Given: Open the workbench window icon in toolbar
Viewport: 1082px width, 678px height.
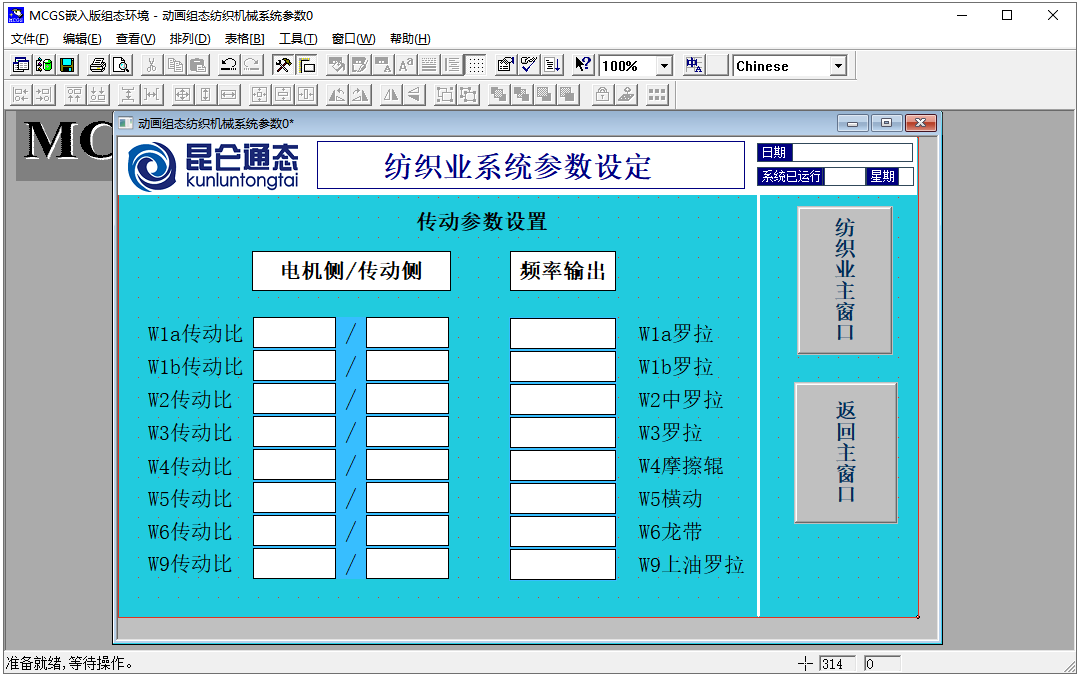Looking at the screenshot, I should 21,66.
